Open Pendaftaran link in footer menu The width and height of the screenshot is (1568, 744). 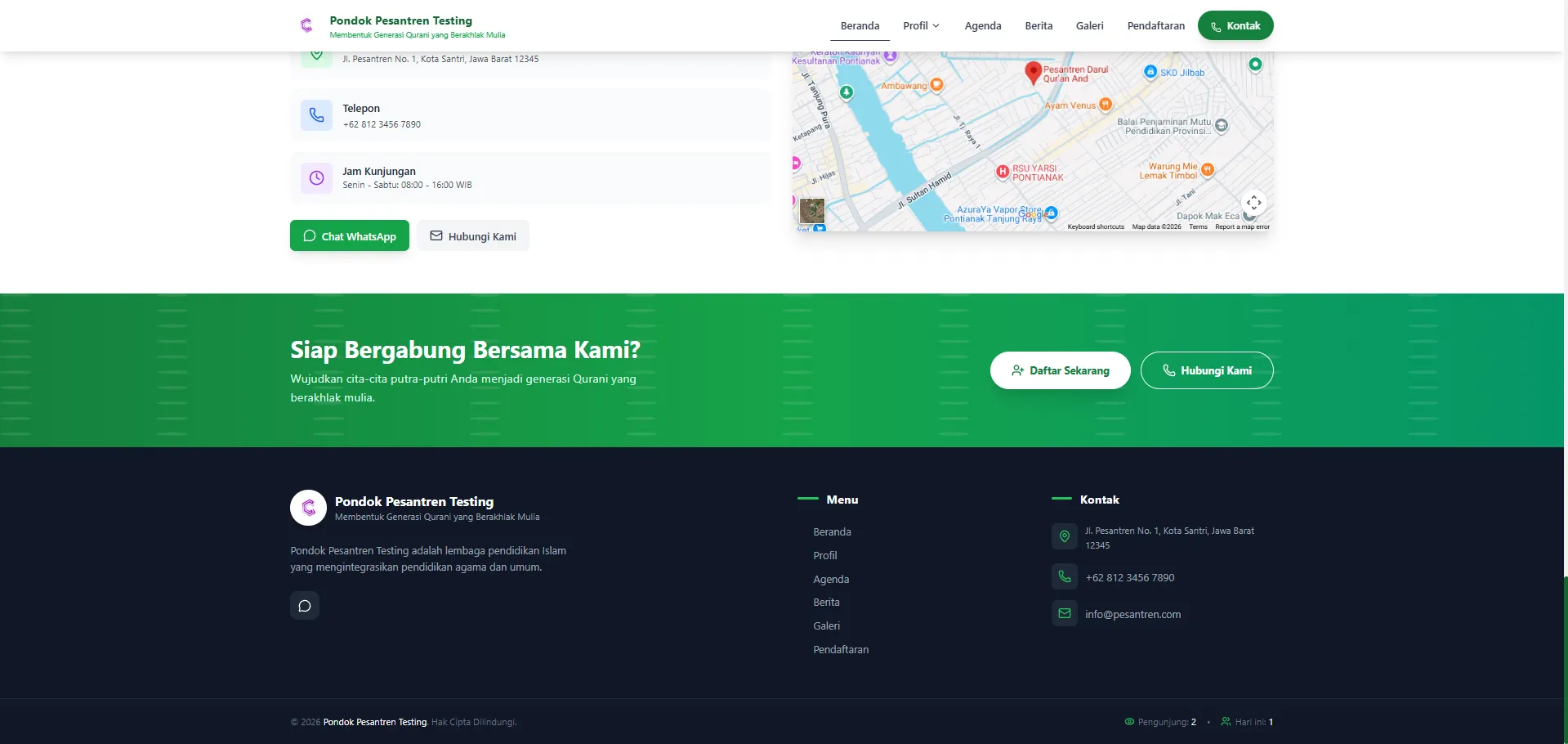pyautogui.click(x=841, y=650)
